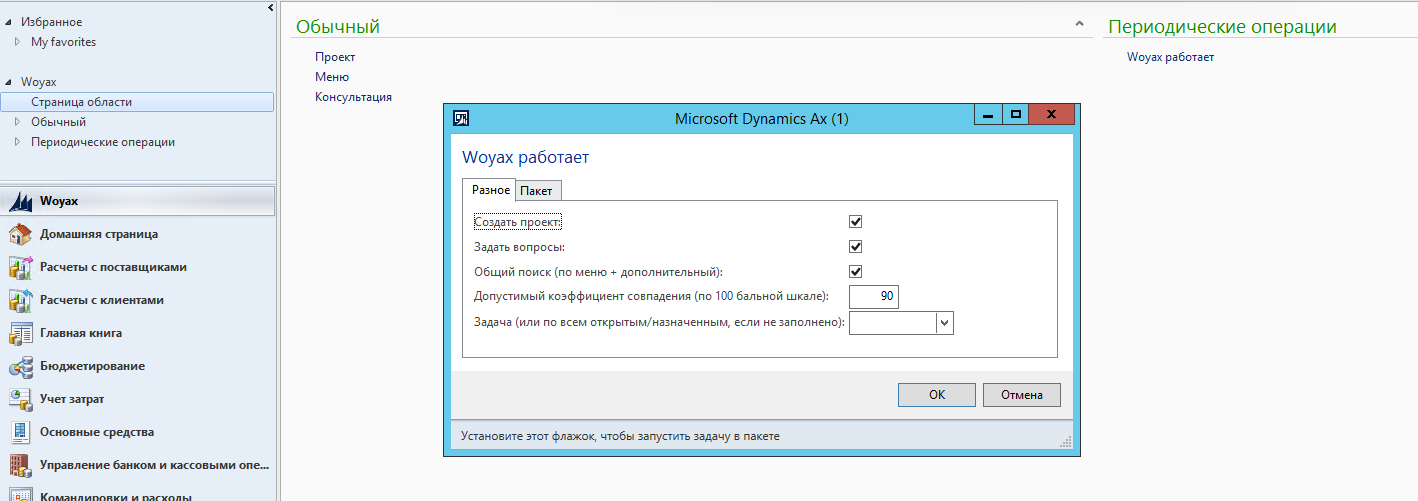Image resolution: width=1418 pixels, height=501 pixels.
Task: Disable the Общий поиск checkbox
Action: [855, 272]
